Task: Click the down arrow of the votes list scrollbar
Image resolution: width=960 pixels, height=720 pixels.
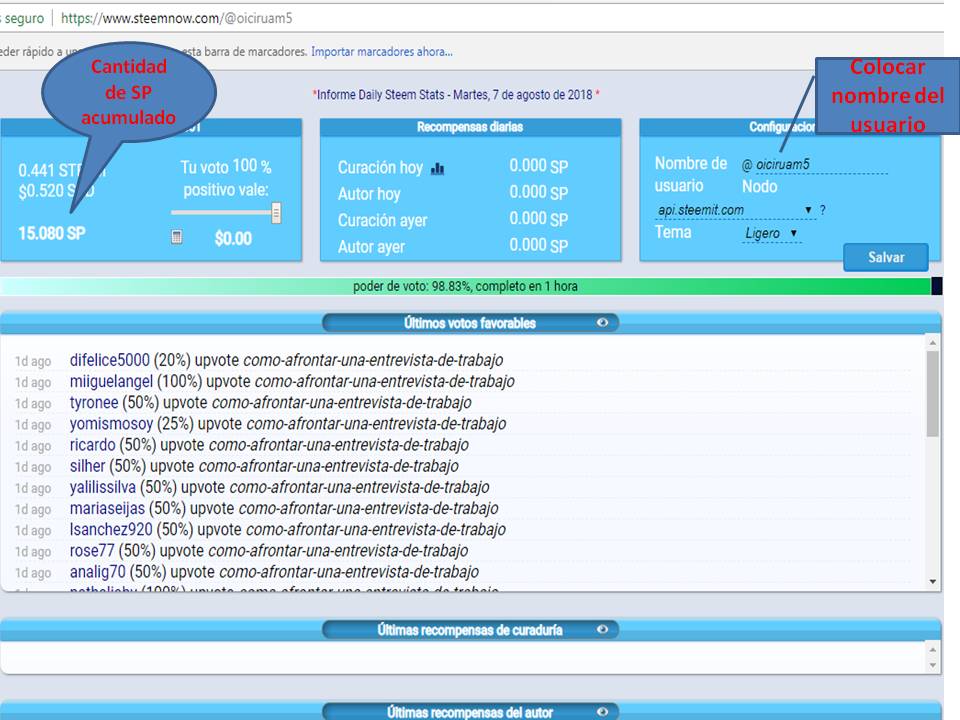Action: click(x=932, y=582)
